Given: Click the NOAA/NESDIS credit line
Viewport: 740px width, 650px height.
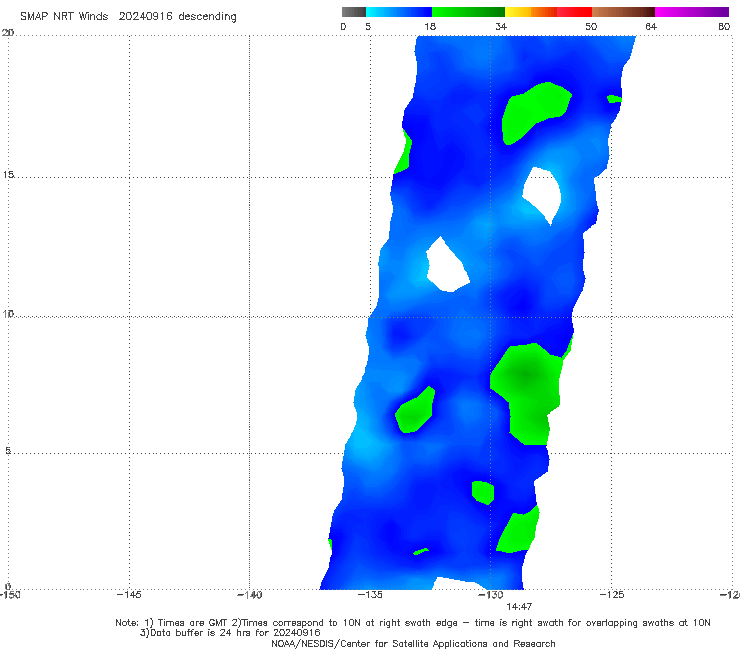Looking at the screenshot, I should pyautogui.click(x=413, y=643).
